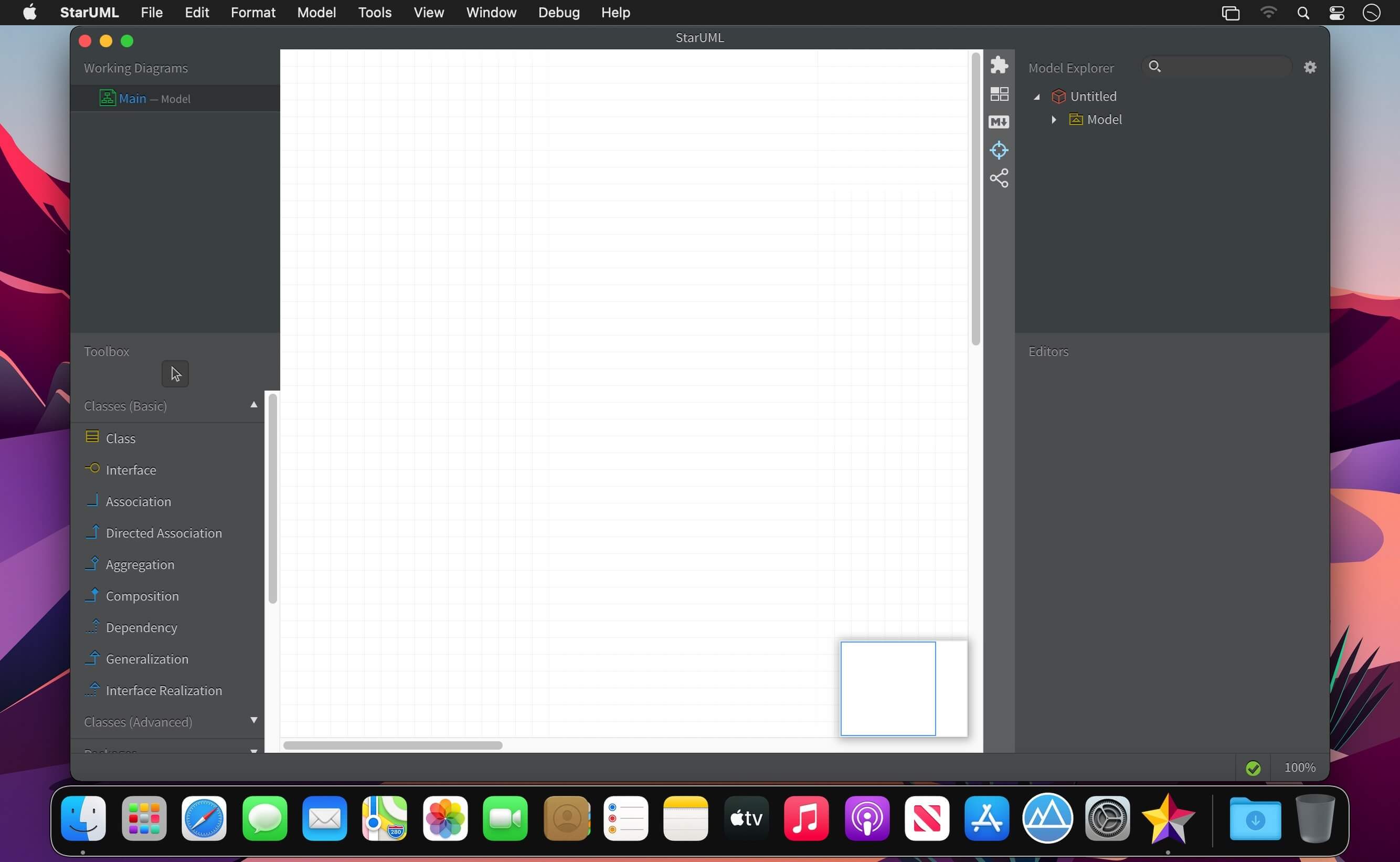Select the Class tool in Toolbox
The image size is (1400, 862).
tap(120, 438)
